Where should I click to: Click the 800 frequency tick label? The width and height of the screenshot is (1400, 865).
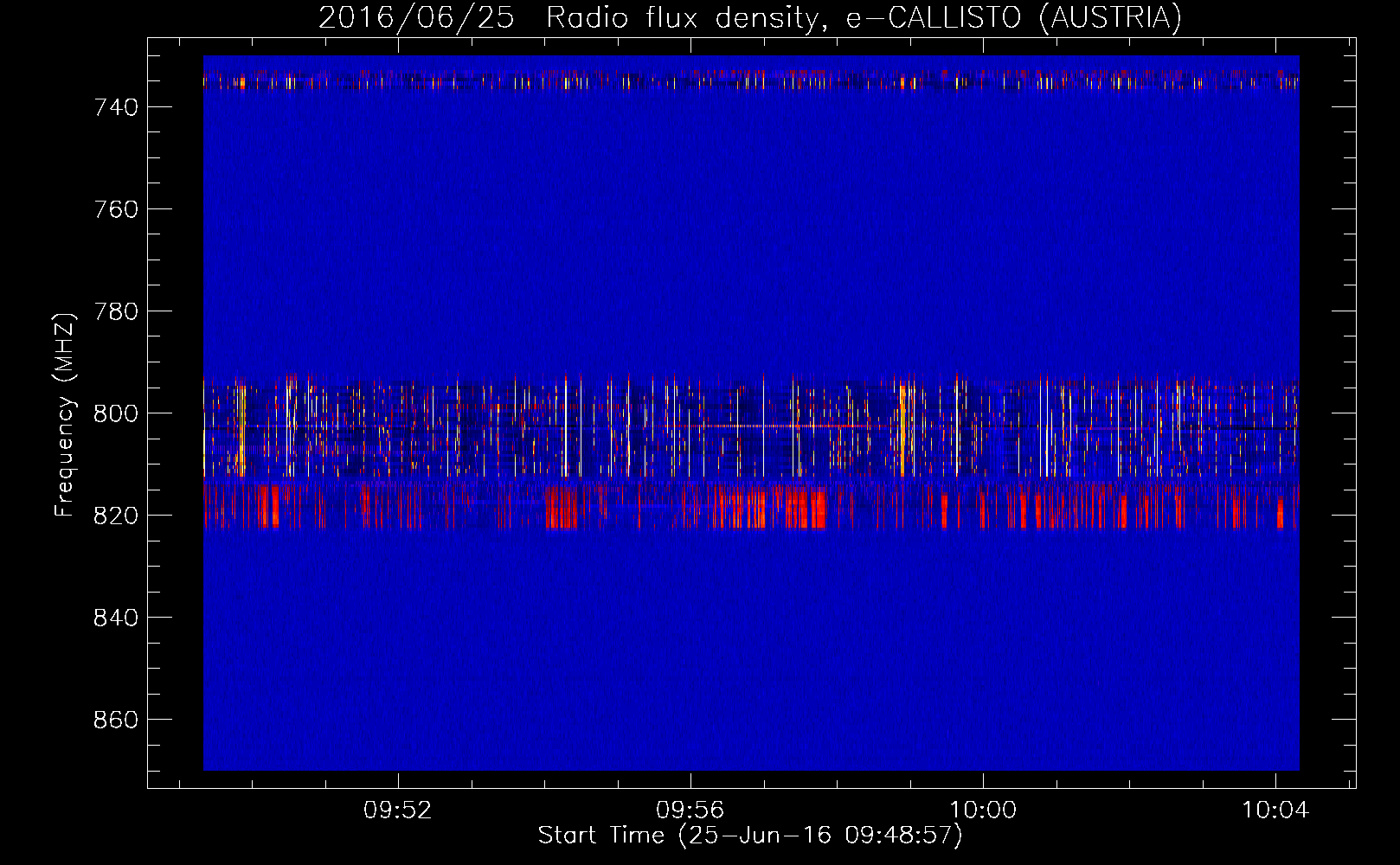(x=116, y=413)
